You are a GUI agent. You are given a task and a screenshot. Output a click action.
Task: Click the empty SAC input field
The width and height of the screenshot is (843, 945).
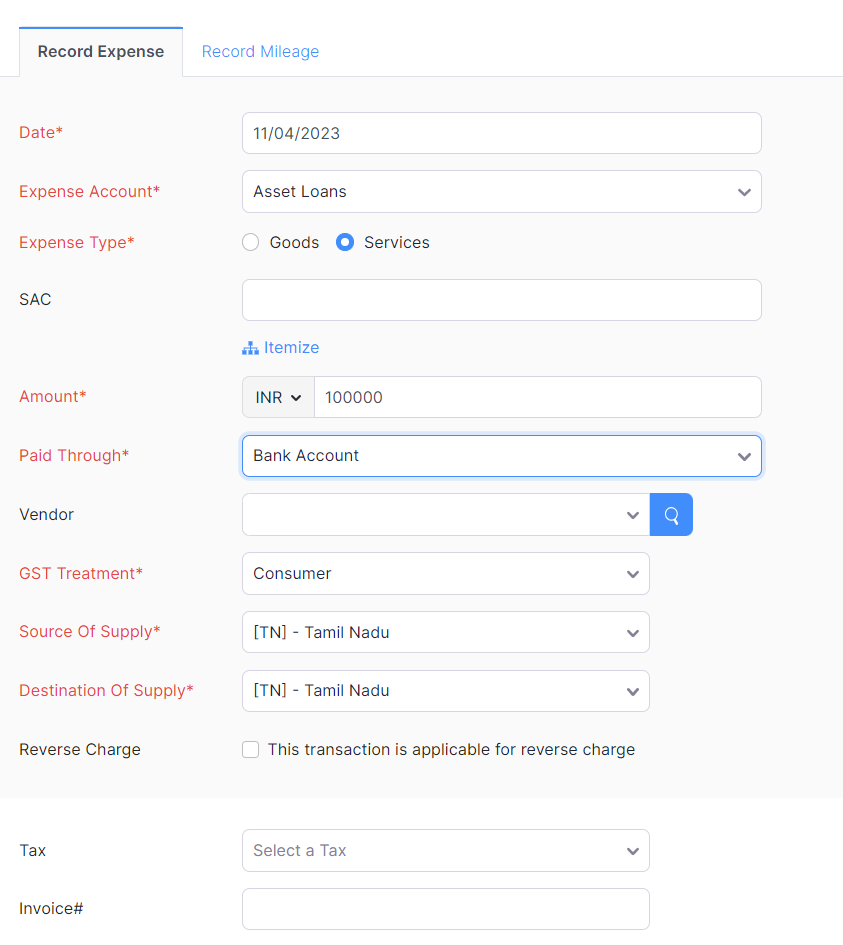[501, 299]
